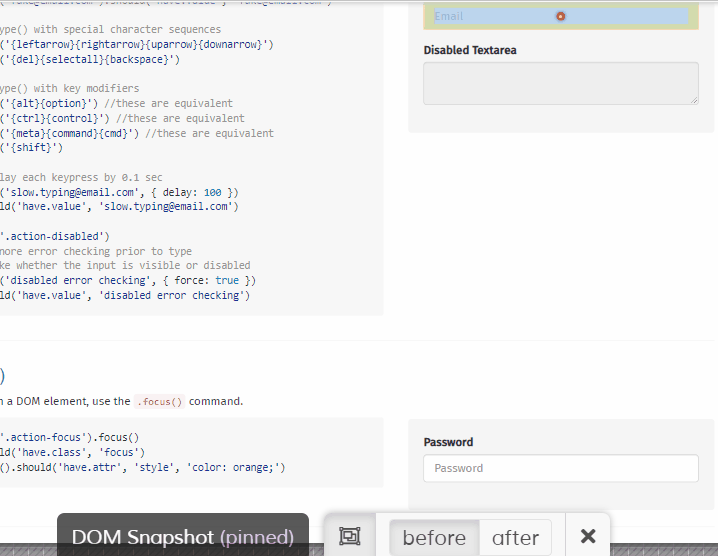Focus the Password input field
The width and height of the screenshot is (718, 556).
click(560, 468)
